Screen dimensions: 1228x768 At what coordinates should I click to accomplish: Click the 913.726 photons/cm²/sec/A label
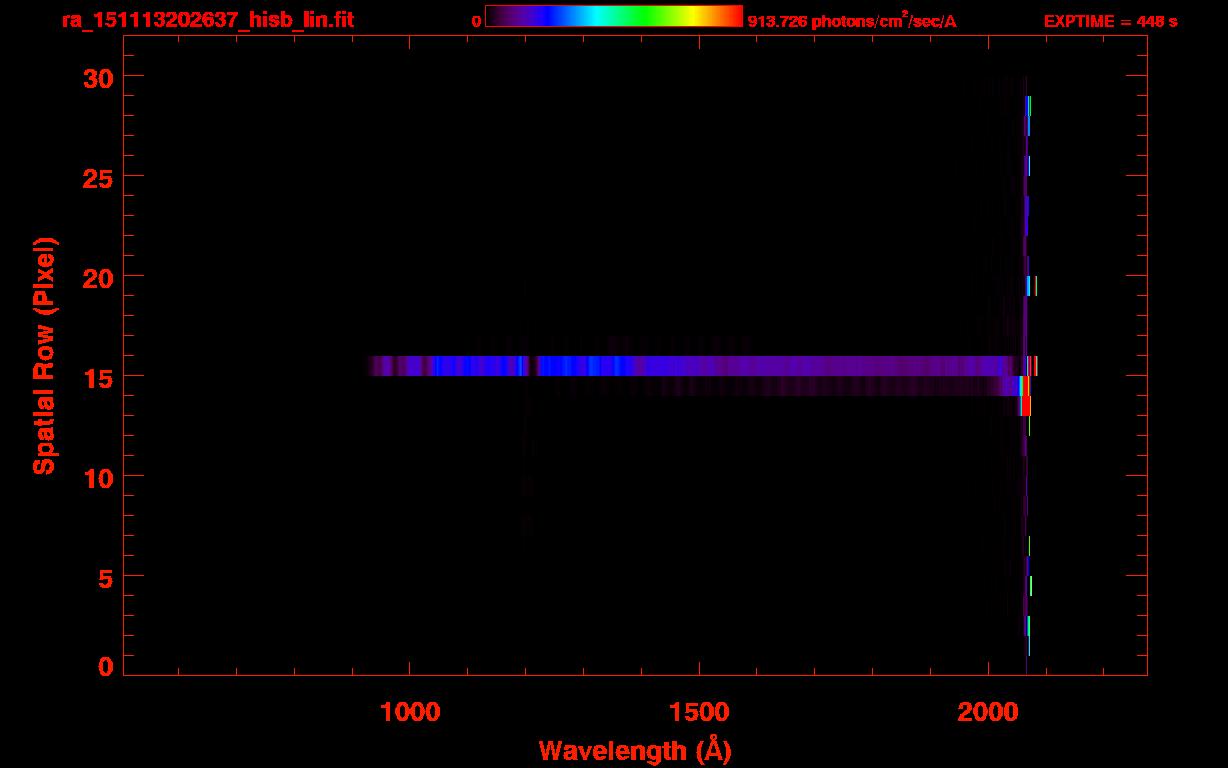pyautogui.click(x=851, y=21)
